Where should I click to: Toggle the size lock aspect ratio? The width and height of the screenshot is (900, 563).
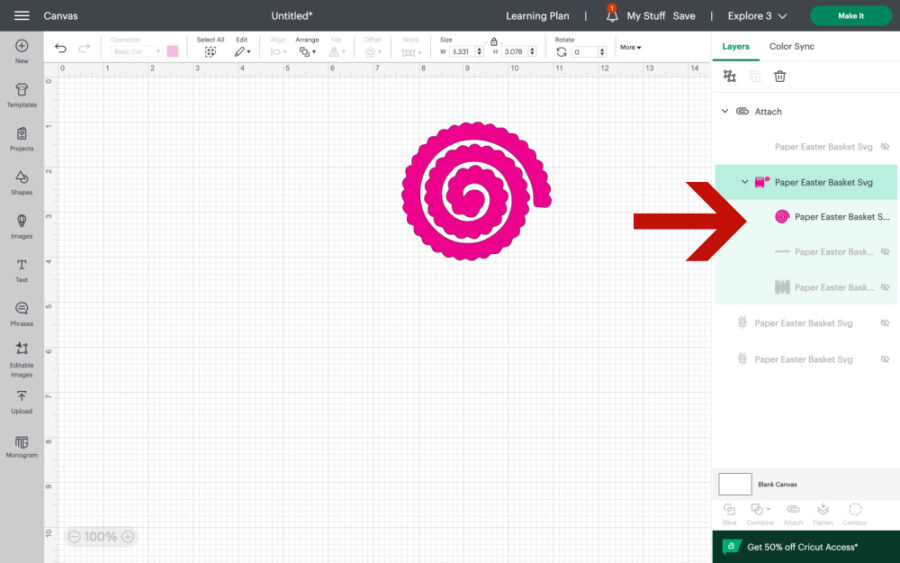tap(494, 42)
